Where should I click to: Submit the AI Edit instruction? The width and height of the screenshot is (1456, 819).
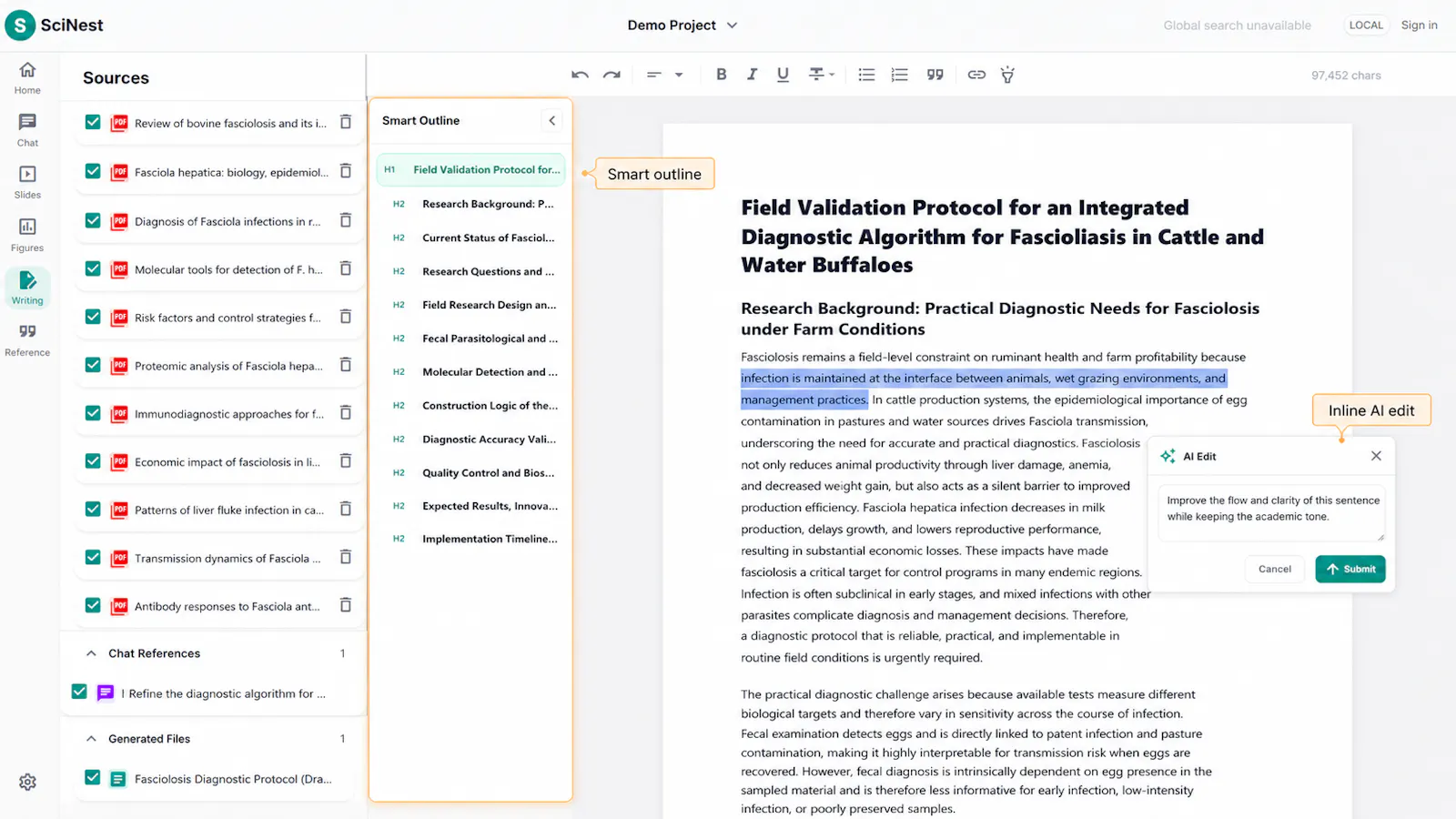[x=1350, y=569]
